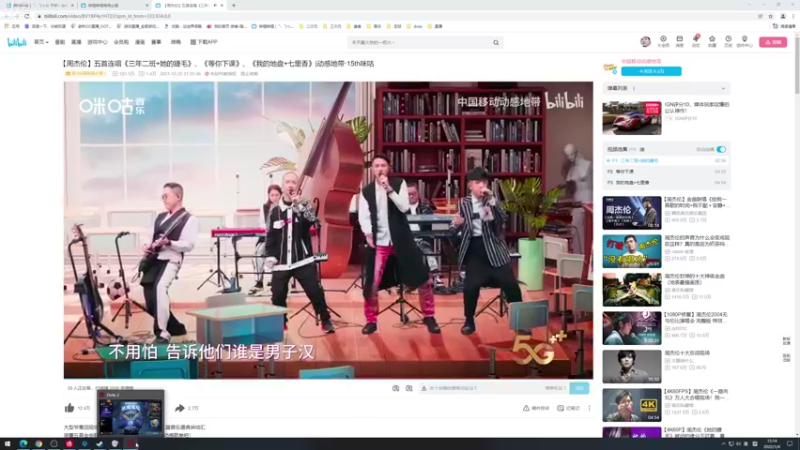Image resolution: width=800 pixels, height=450 pixels.
Task: Switch to the first browser tab
Action: click(39, 5)
